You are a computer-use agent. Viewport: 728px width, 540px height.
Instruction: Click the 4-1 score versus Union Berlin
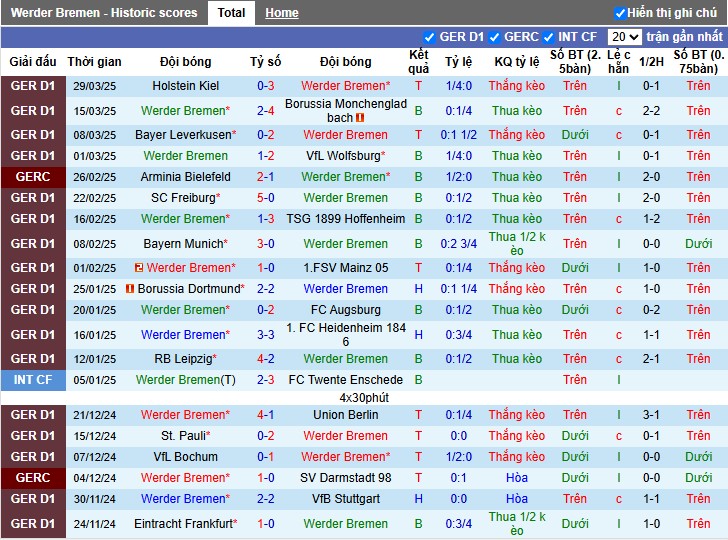[x=266, y=414]
